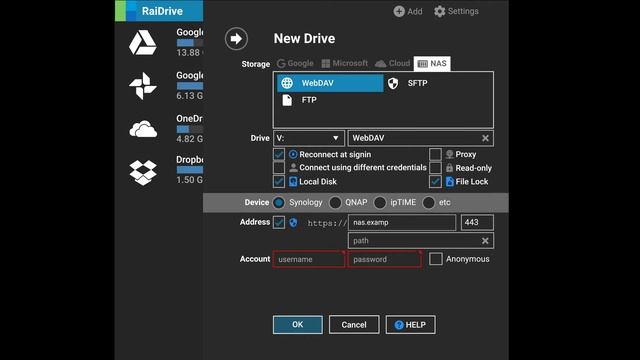The width and height of the screenshot is (640, 360).
Task: Select the etc device radio button
Action: 429,202
